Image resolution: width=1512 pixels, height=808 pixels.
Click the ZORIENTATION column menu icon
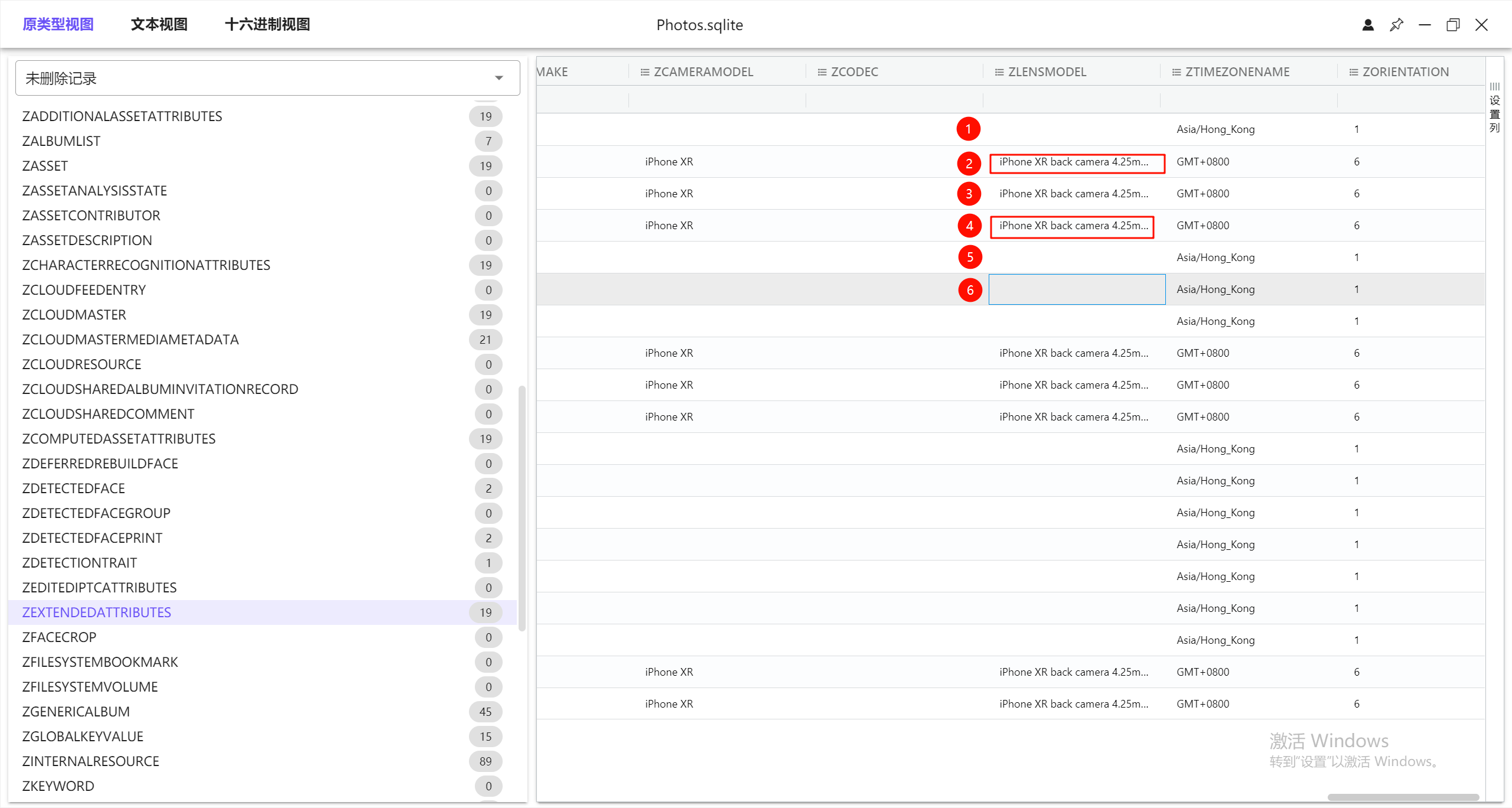[x=1354, y=72]
